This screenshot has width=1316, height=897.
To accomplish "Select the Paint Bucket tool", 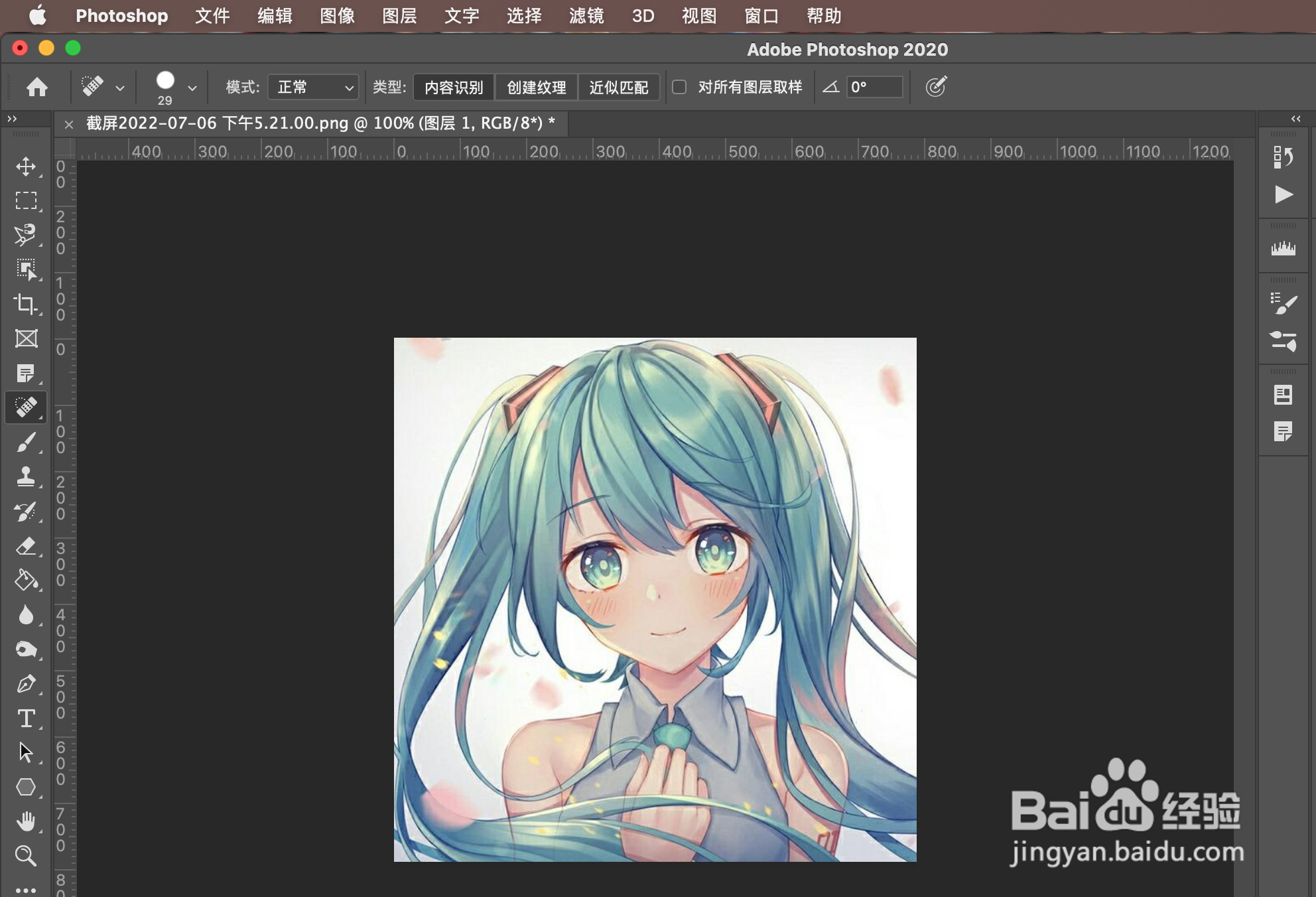I will tap(26, 580).
